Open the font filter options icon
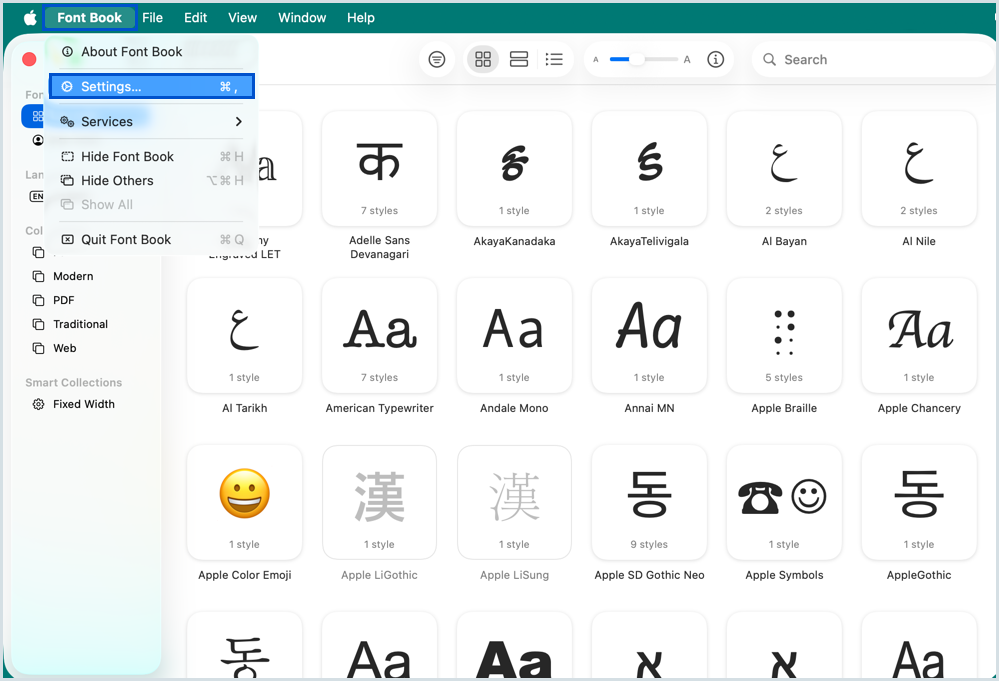999x681 pixels. click(x=437, y=59)
